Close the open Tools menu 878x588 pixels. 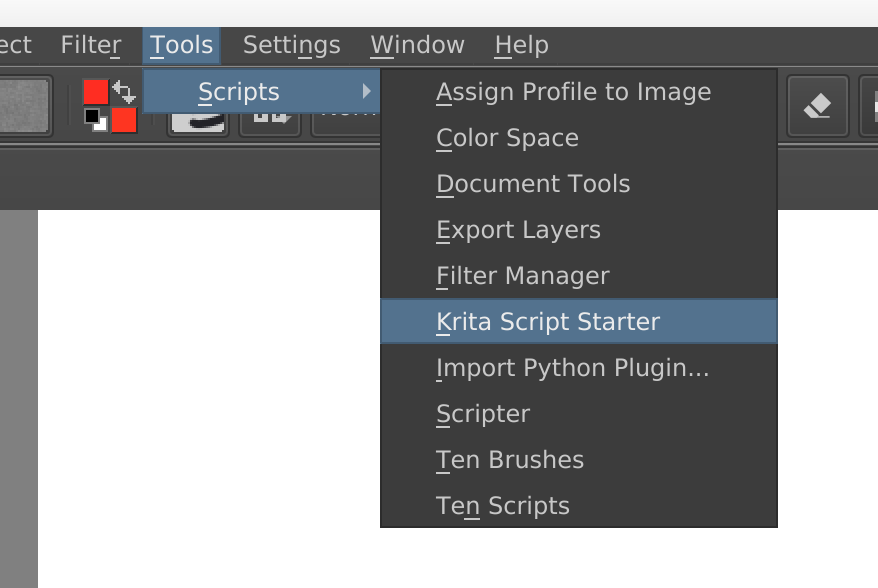181,45
